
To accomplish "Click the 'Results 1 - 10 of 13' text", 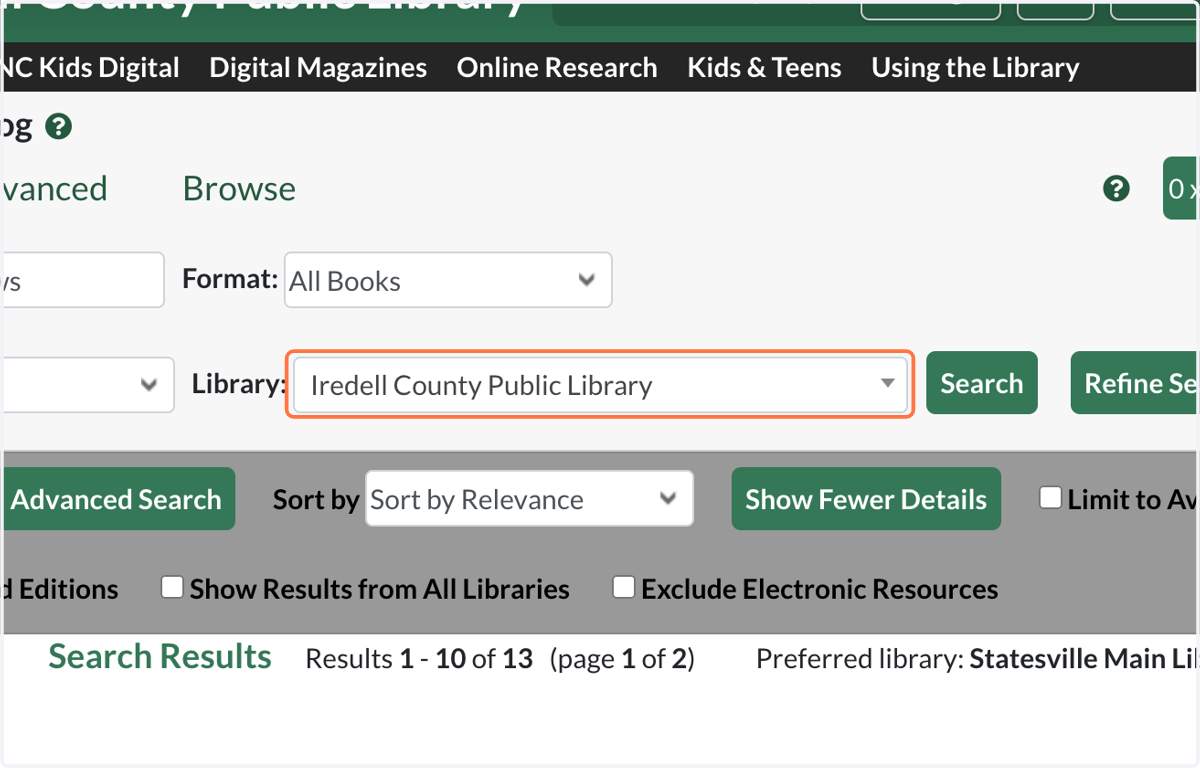I will coord(419,659).
